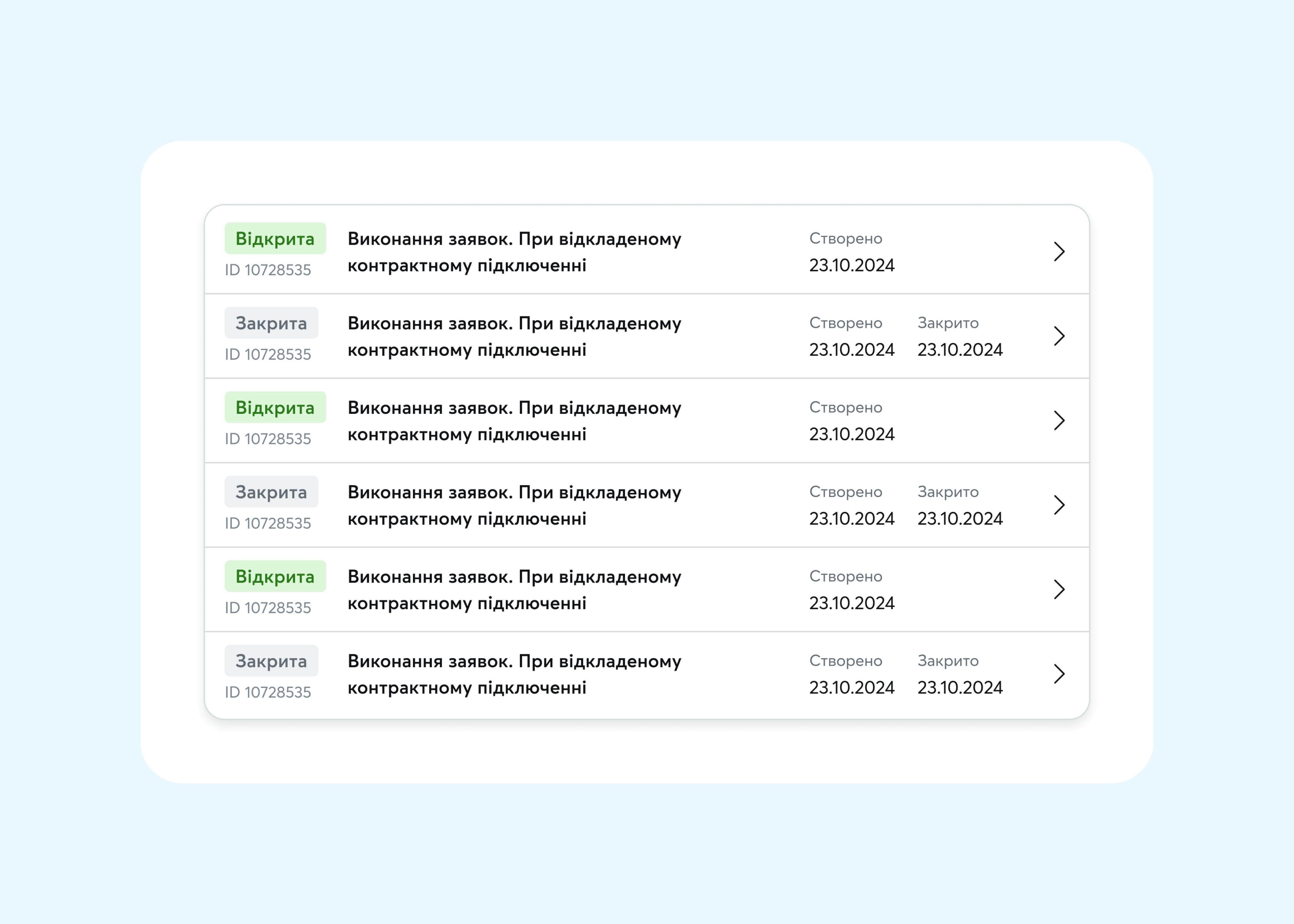Click the bottommost Відкрита status badge
The width and height of the screenshot is (1294, 924).
pos(275,576)
